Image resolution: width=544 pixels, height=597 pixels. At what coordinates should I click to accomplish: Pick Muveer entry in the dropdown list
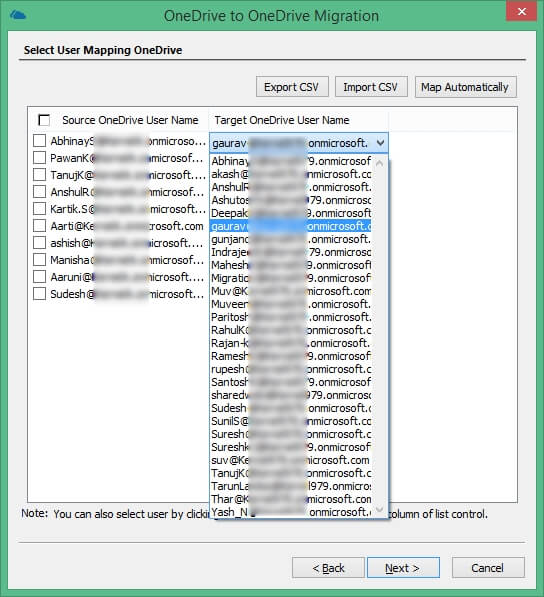291,304
